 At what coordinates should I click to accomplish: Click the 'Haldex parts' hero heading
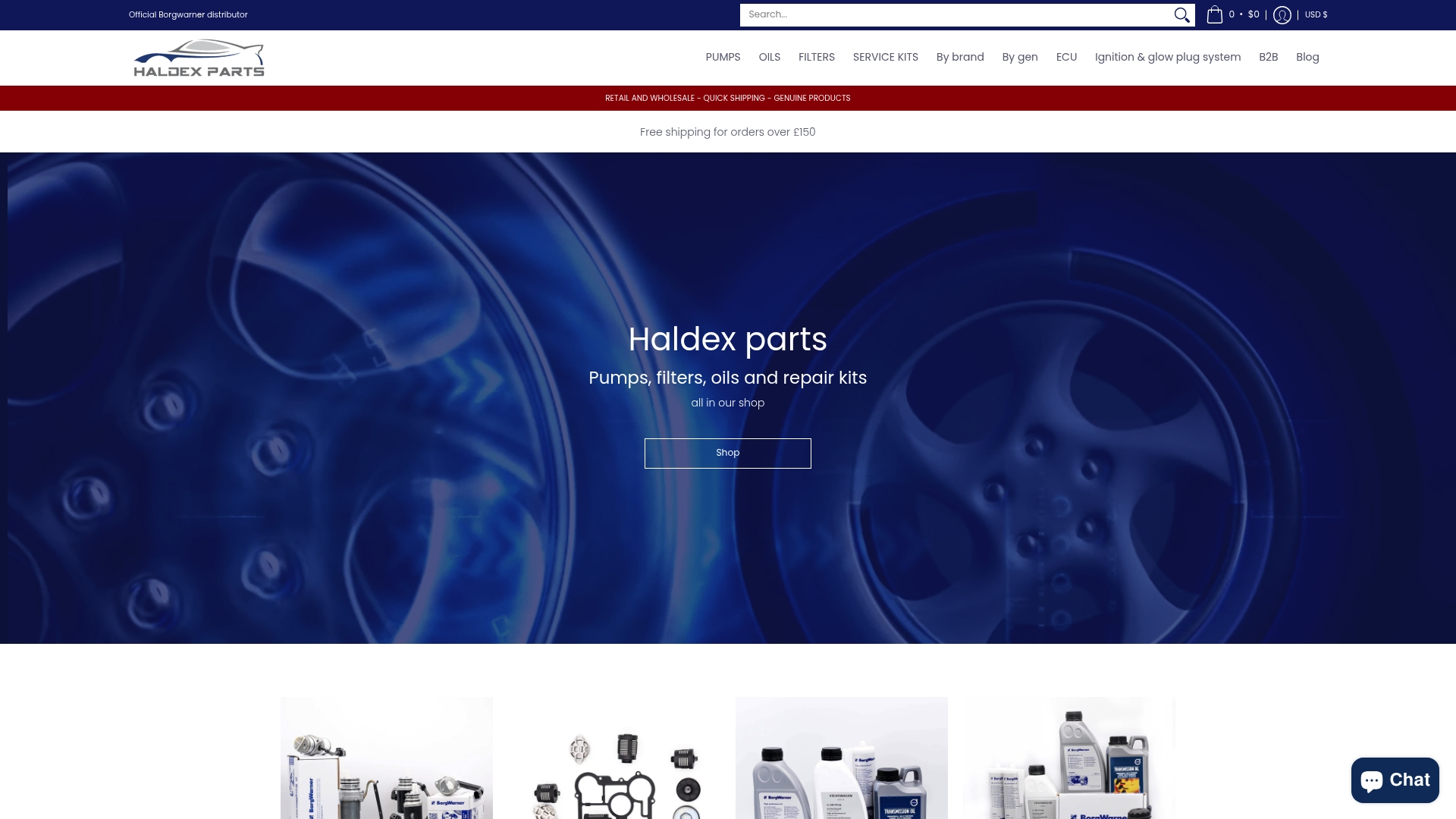tap(727, 339)
